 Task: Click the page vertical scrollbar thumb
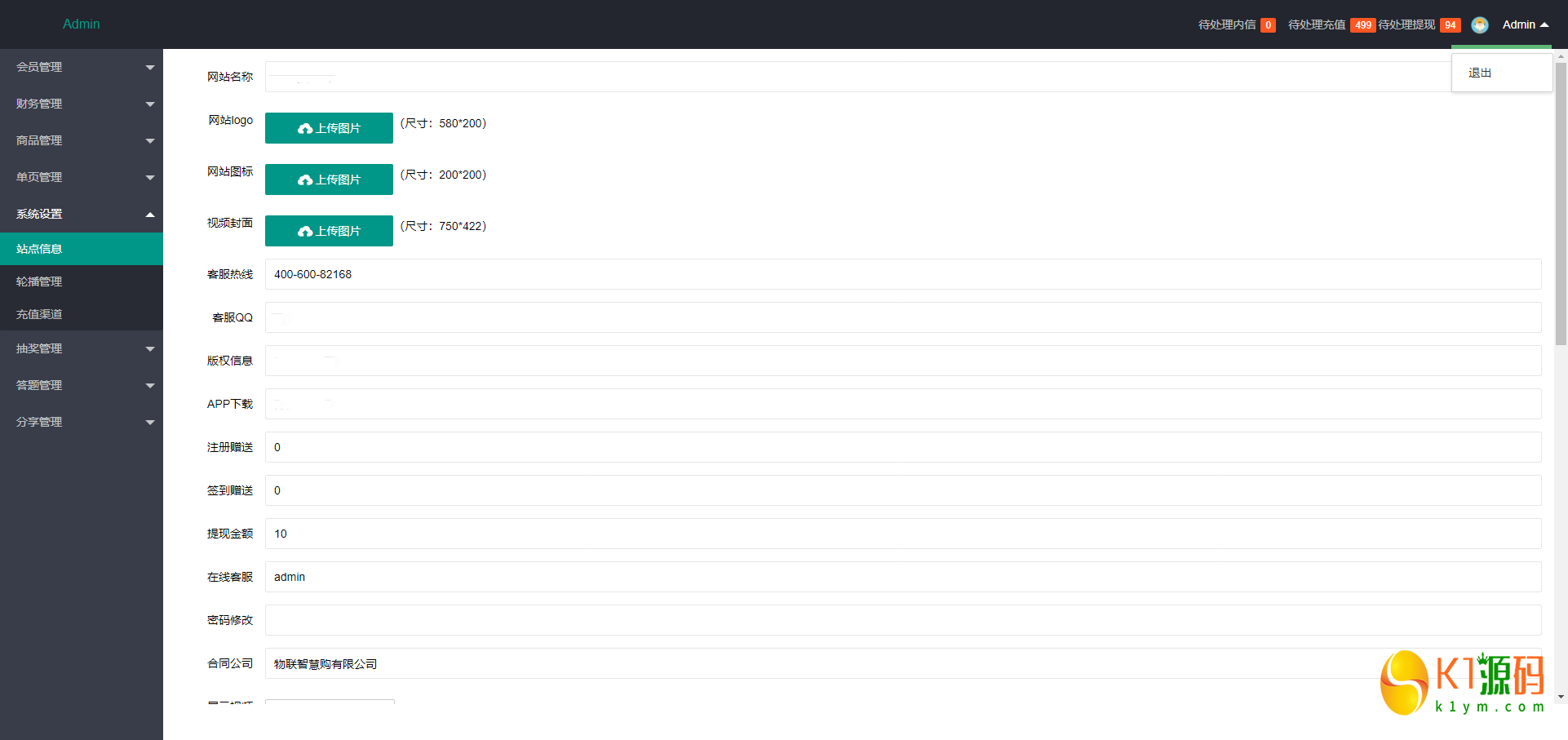(x=1561, y=204)
